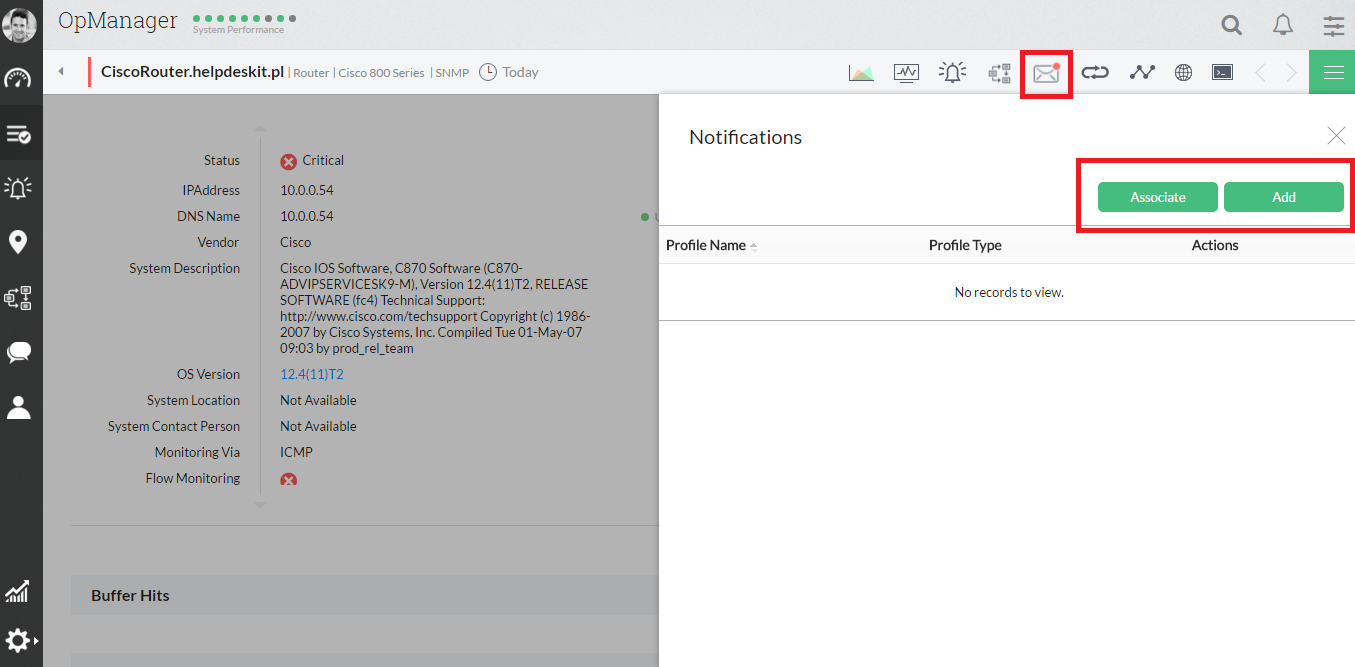This screenshot has height=667, width=1355.
Task: Open the Settings gear icon in sidebar
Action: point(19,640)
